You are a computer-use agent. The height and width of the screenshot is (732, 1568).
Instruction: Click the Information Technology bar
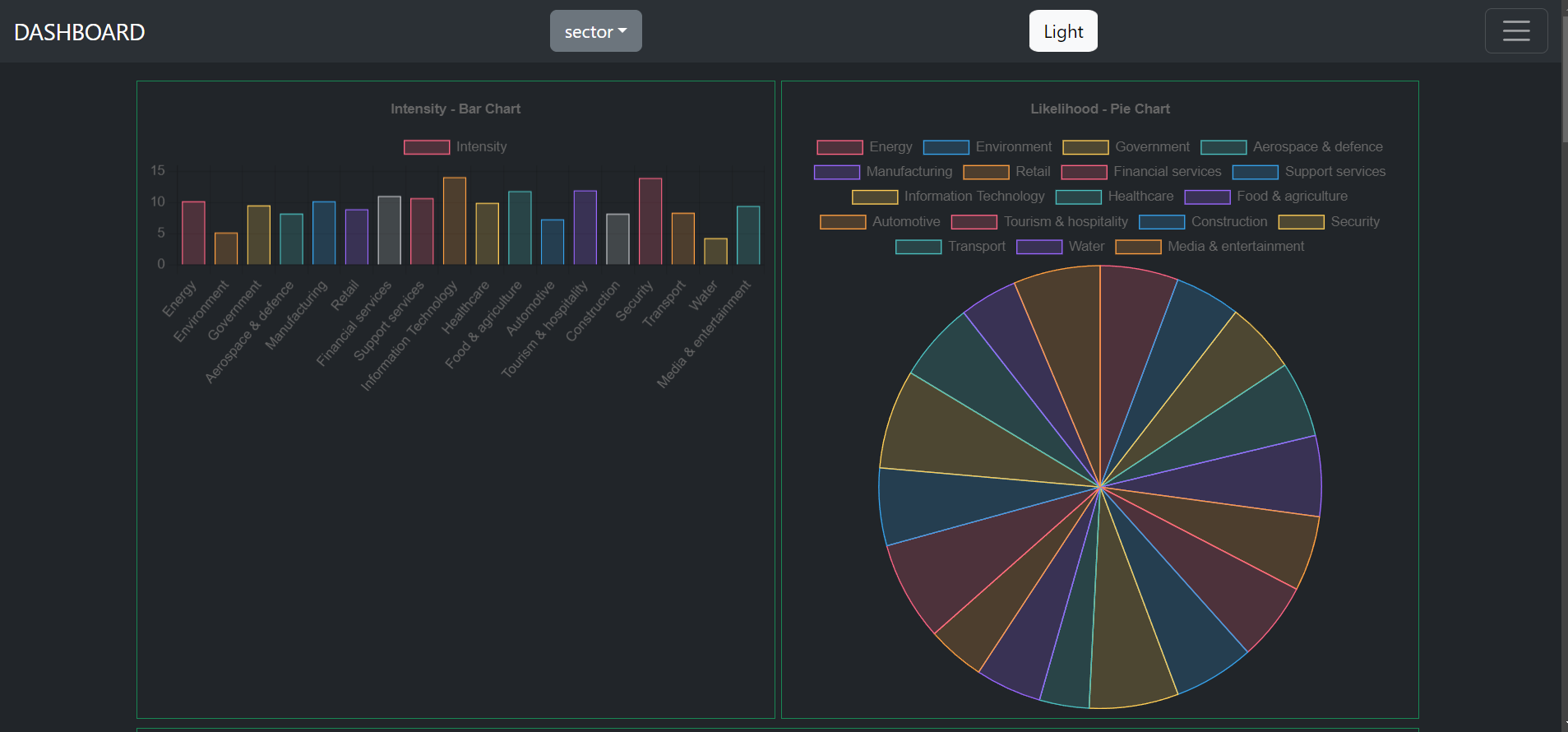coord(455,220)
